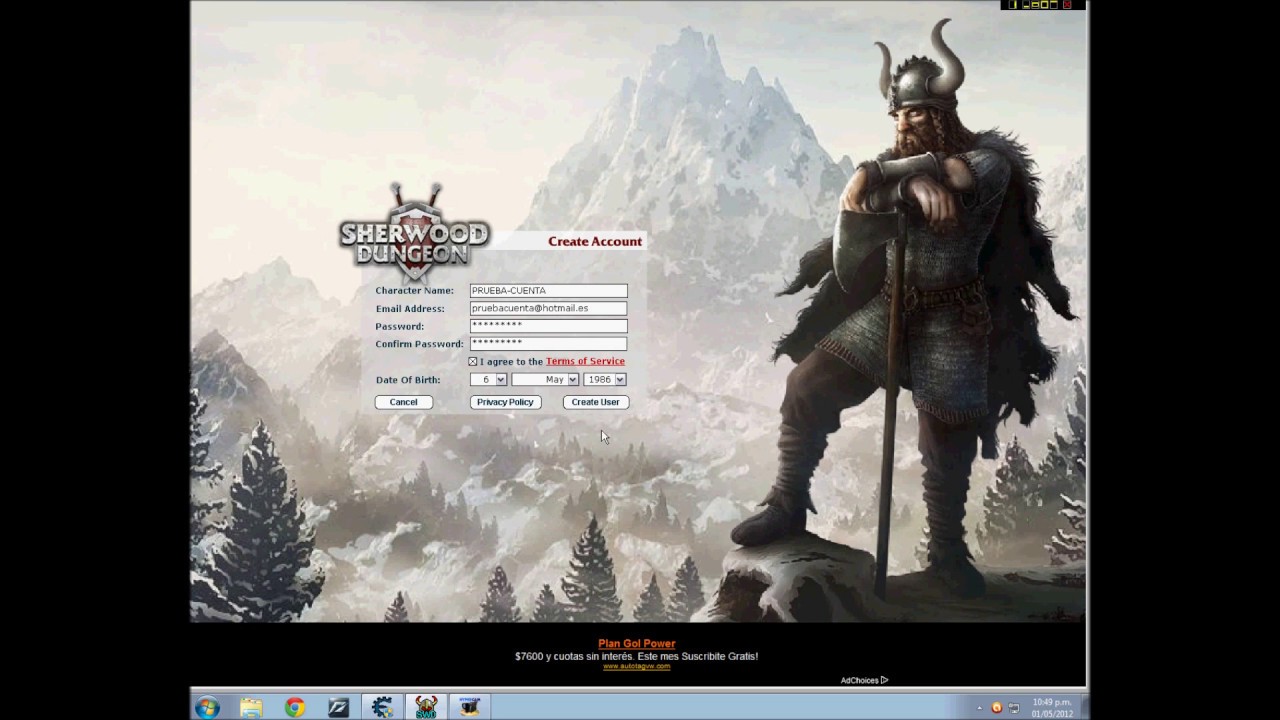
Task: Click the "Create Account" heading text
Action: coord(595,241)
